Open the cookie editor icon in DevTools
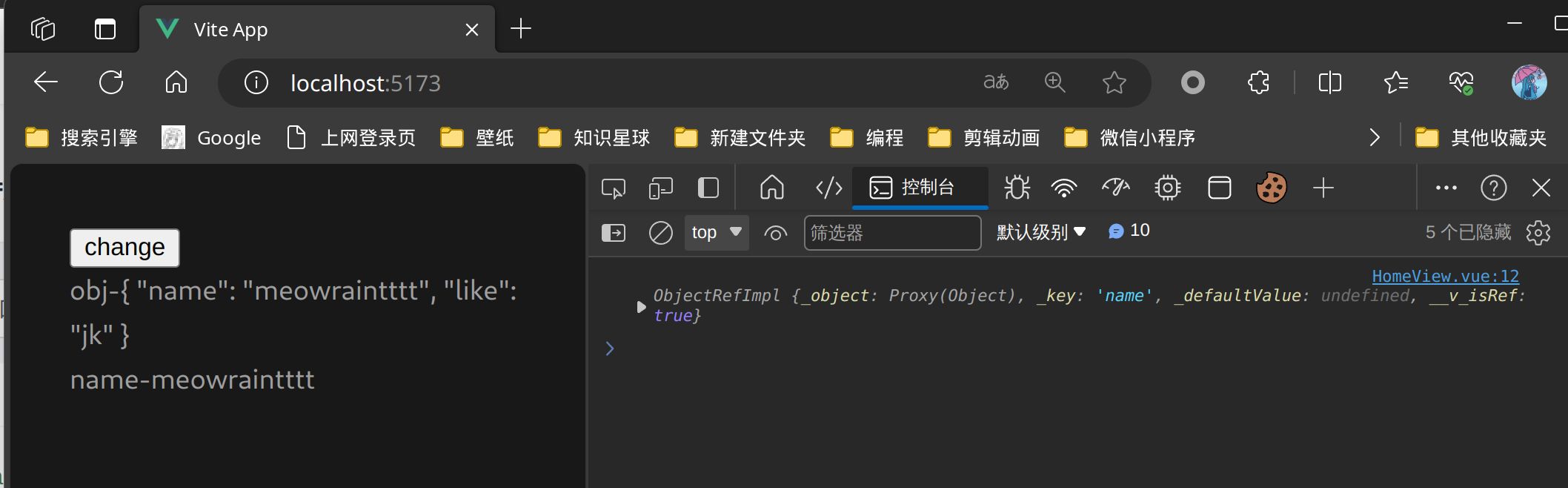The image size is (1568, 488). click(x=1271, y=188)
